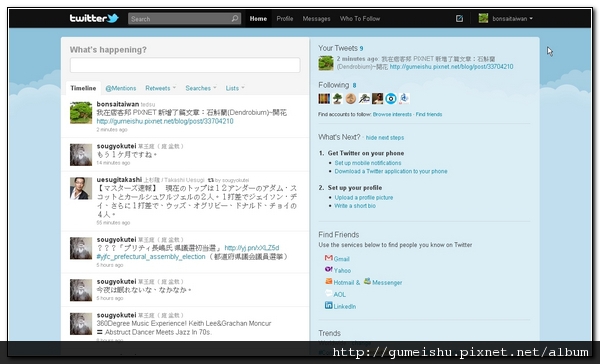Image resolution: width=600 pixels, height=364 pixels.
Task: Click the Twitter bird logo
Action: (113, 18)
